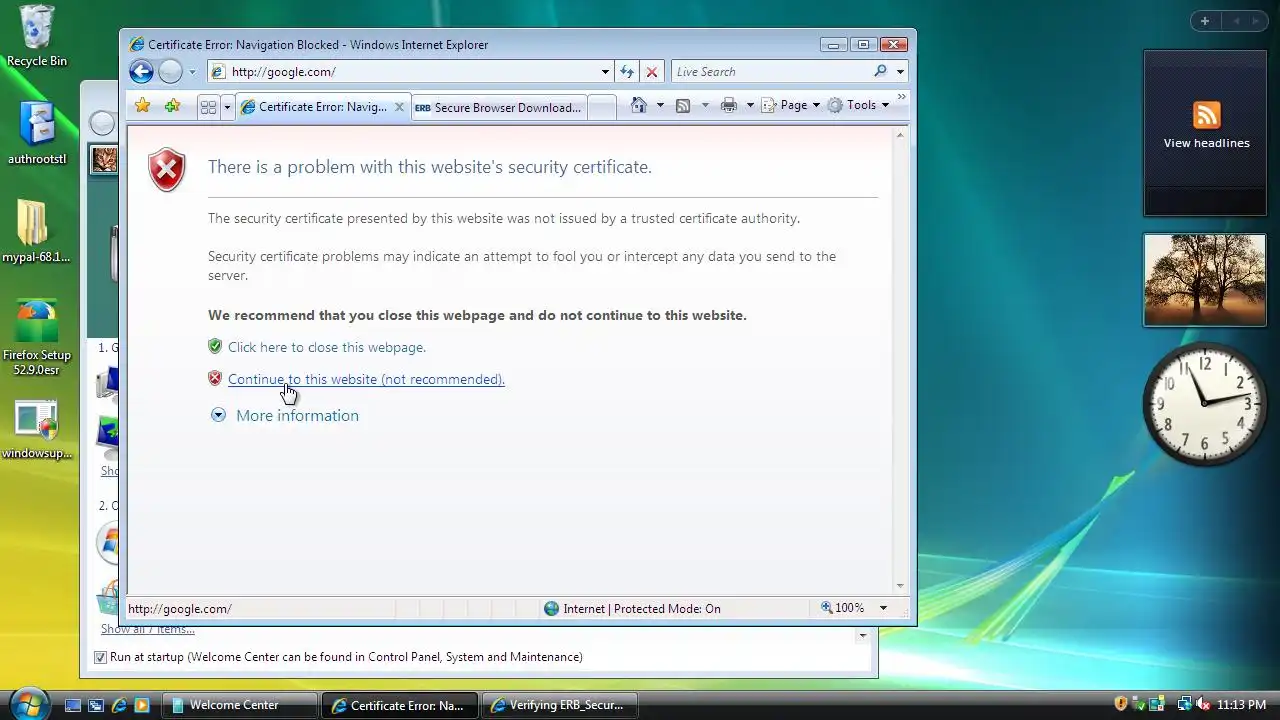Click View headlines feed gadget
This screenshot has width=1280, height=720.
click(1205, 133)
